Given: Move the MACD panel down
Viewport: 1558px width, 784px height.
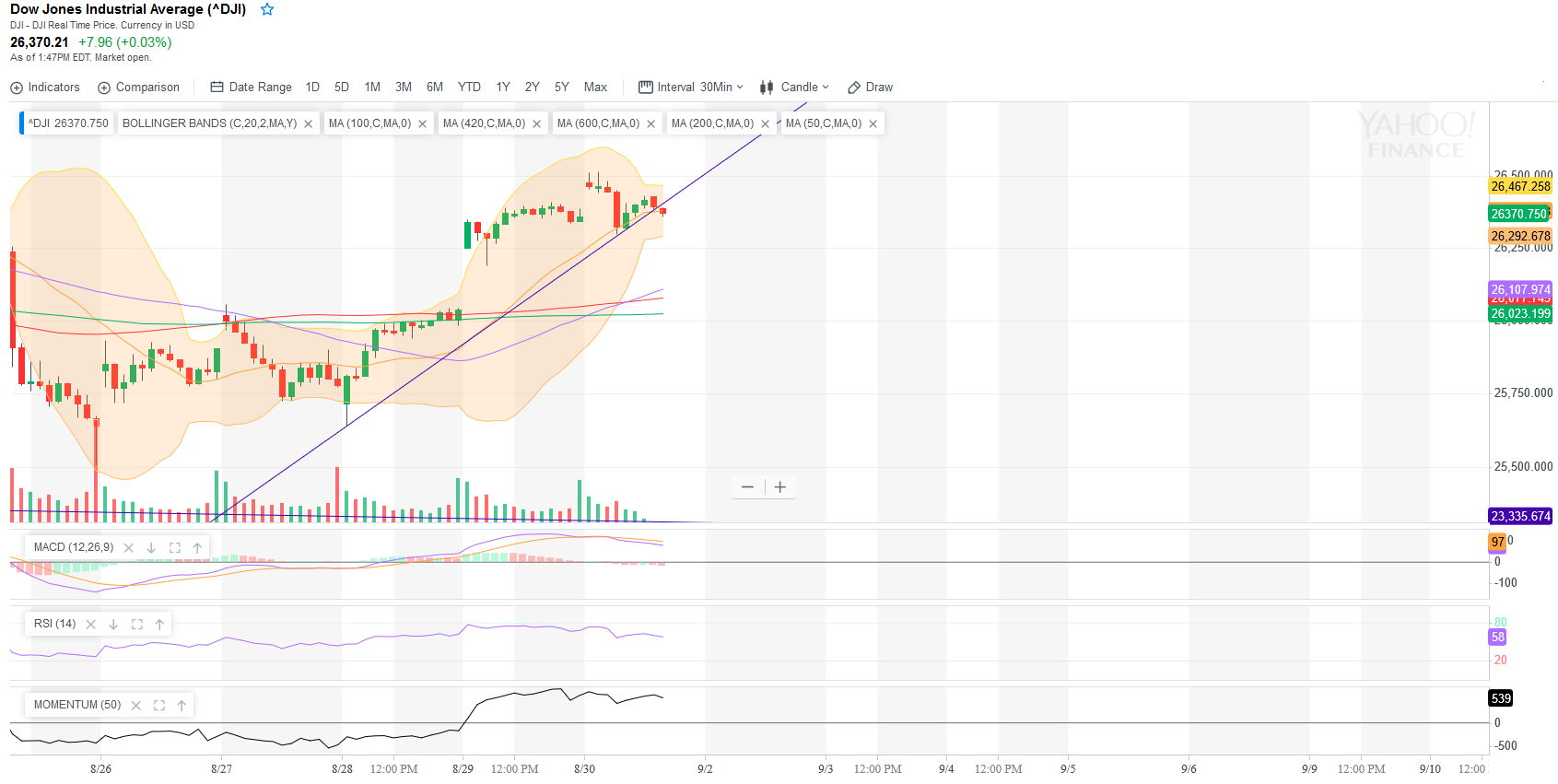Looking at the screenshot, I should [152, 548].
